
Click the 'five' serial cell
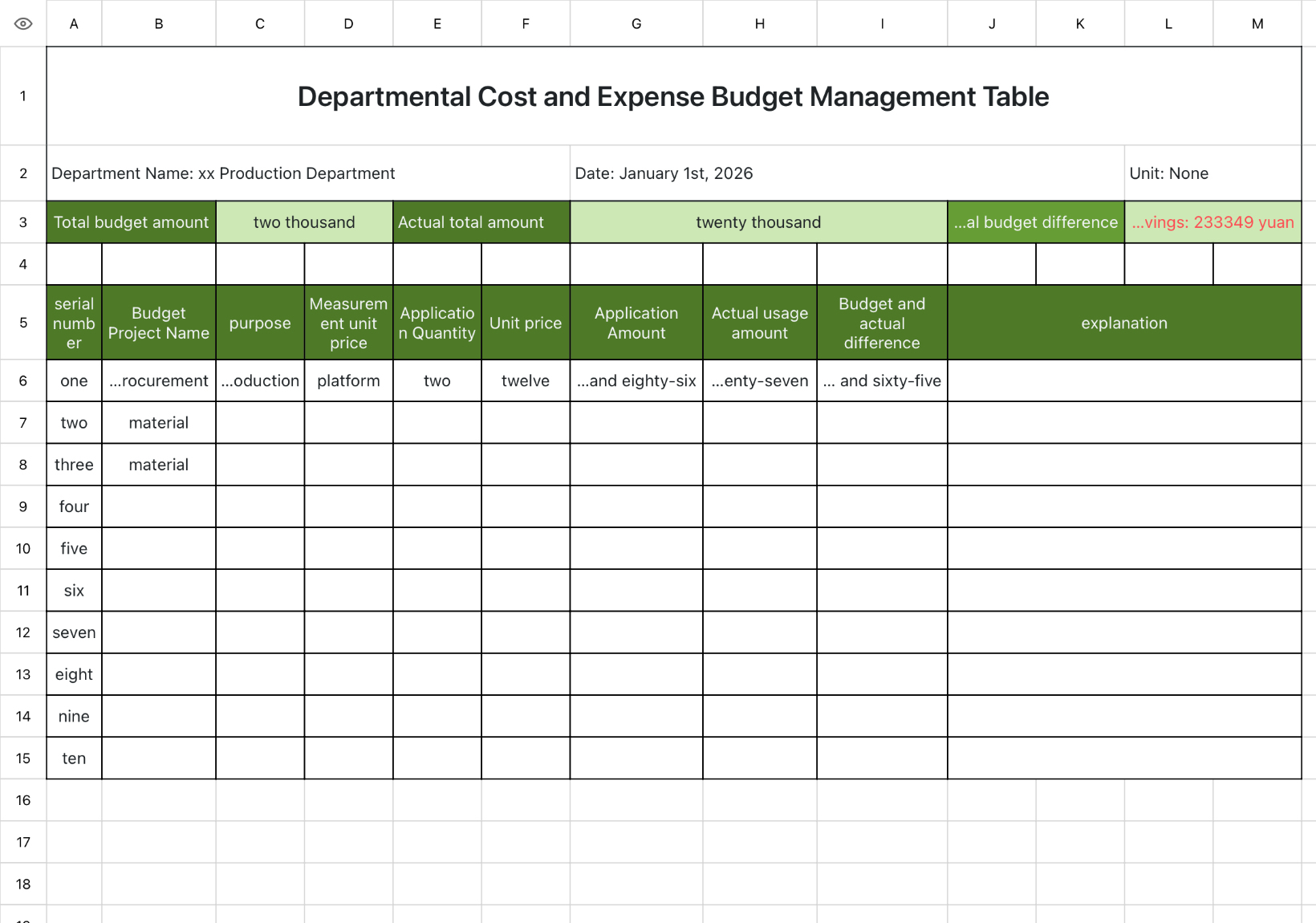74,548
